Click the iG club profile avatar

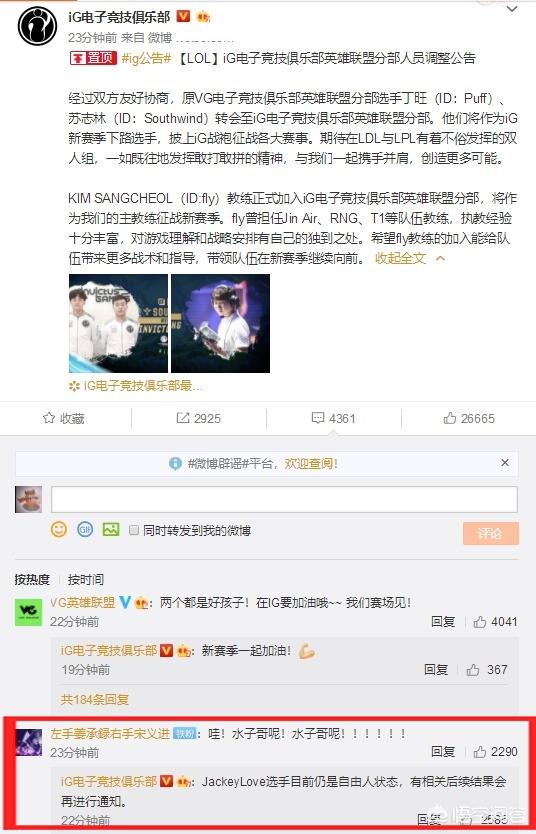coord(37,26)
